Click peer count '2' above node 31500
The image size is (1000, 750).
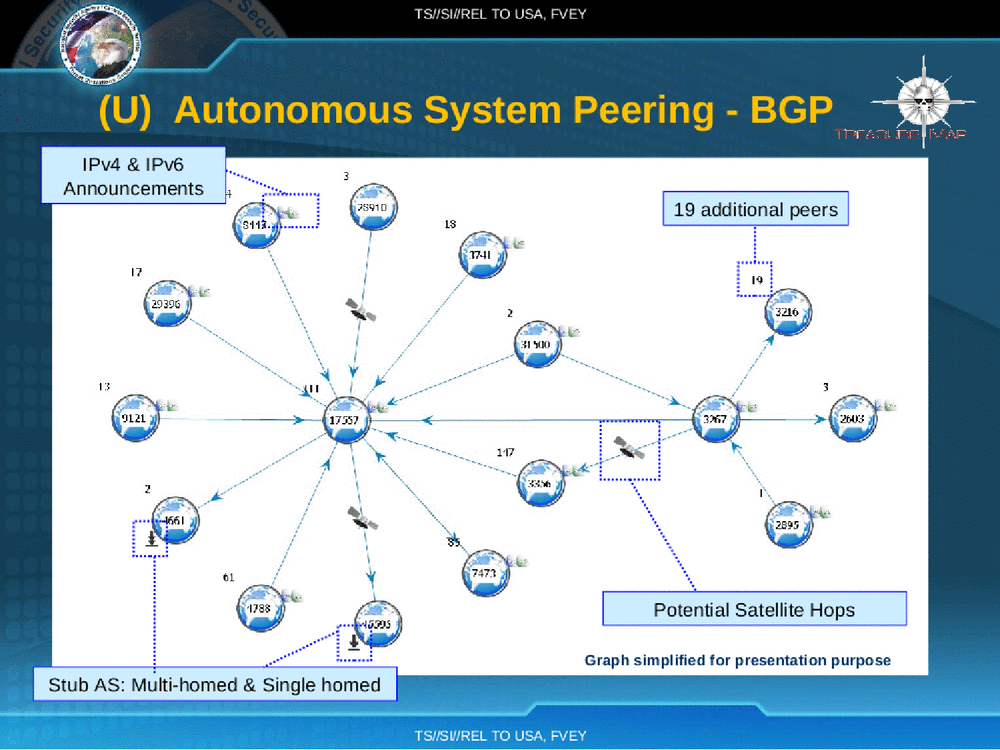510,313
